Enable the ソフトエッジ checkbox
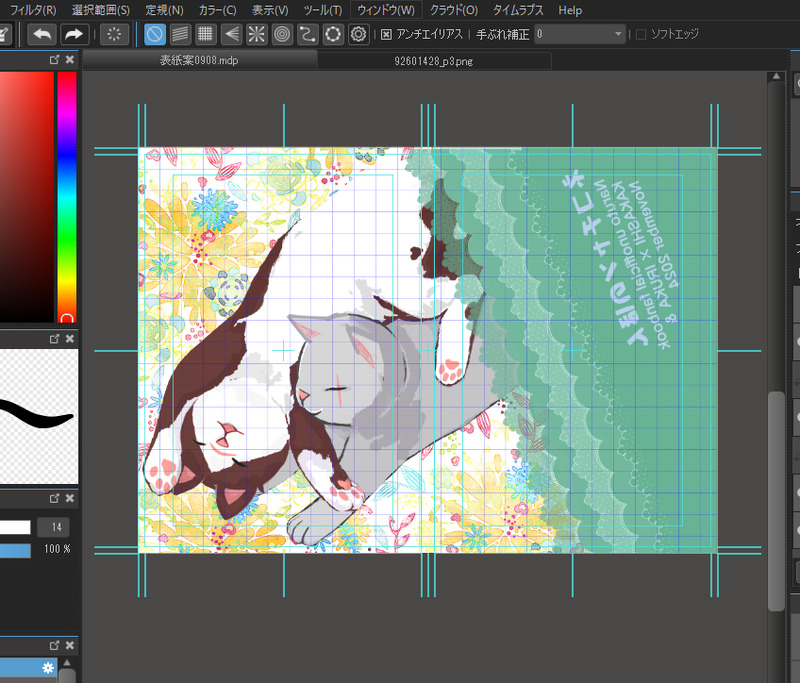 click(x=641, y=35)
